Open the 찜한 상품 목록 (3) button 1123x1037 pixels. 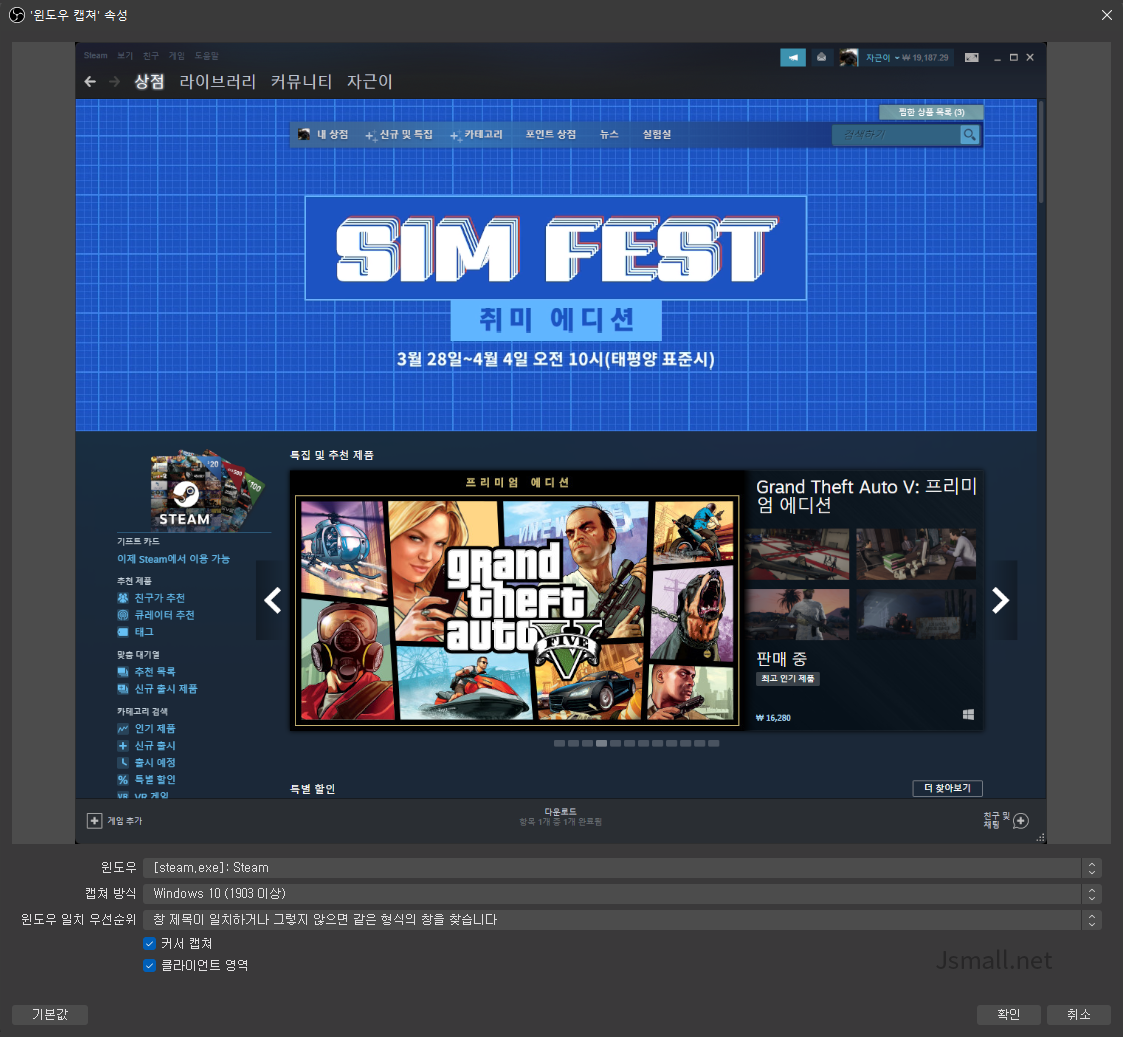(x=931, y=112)
